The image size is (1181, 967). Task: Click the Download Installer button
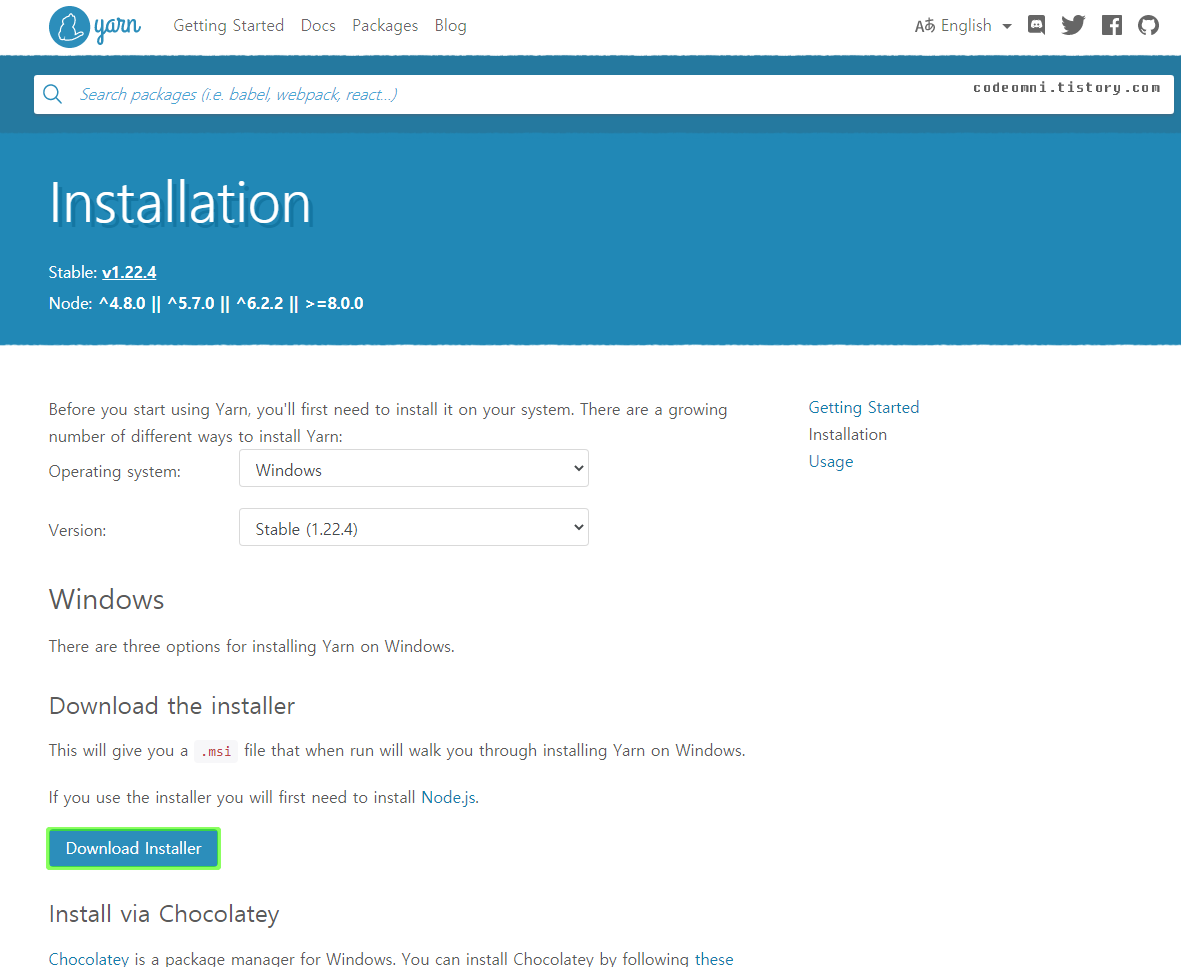[x=133, y=848]
